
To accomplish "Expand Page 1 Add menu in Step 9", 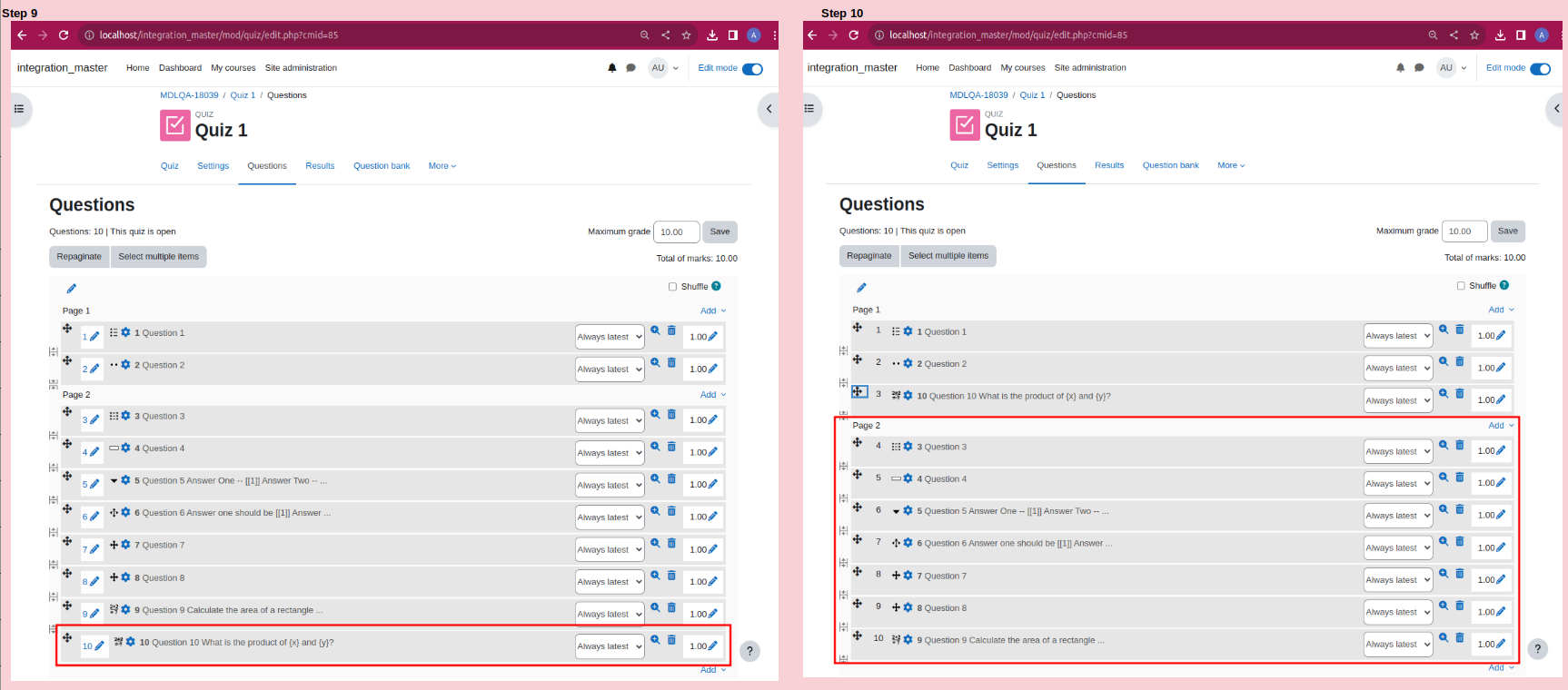I will pyautogui.click(x=713, y=310).
